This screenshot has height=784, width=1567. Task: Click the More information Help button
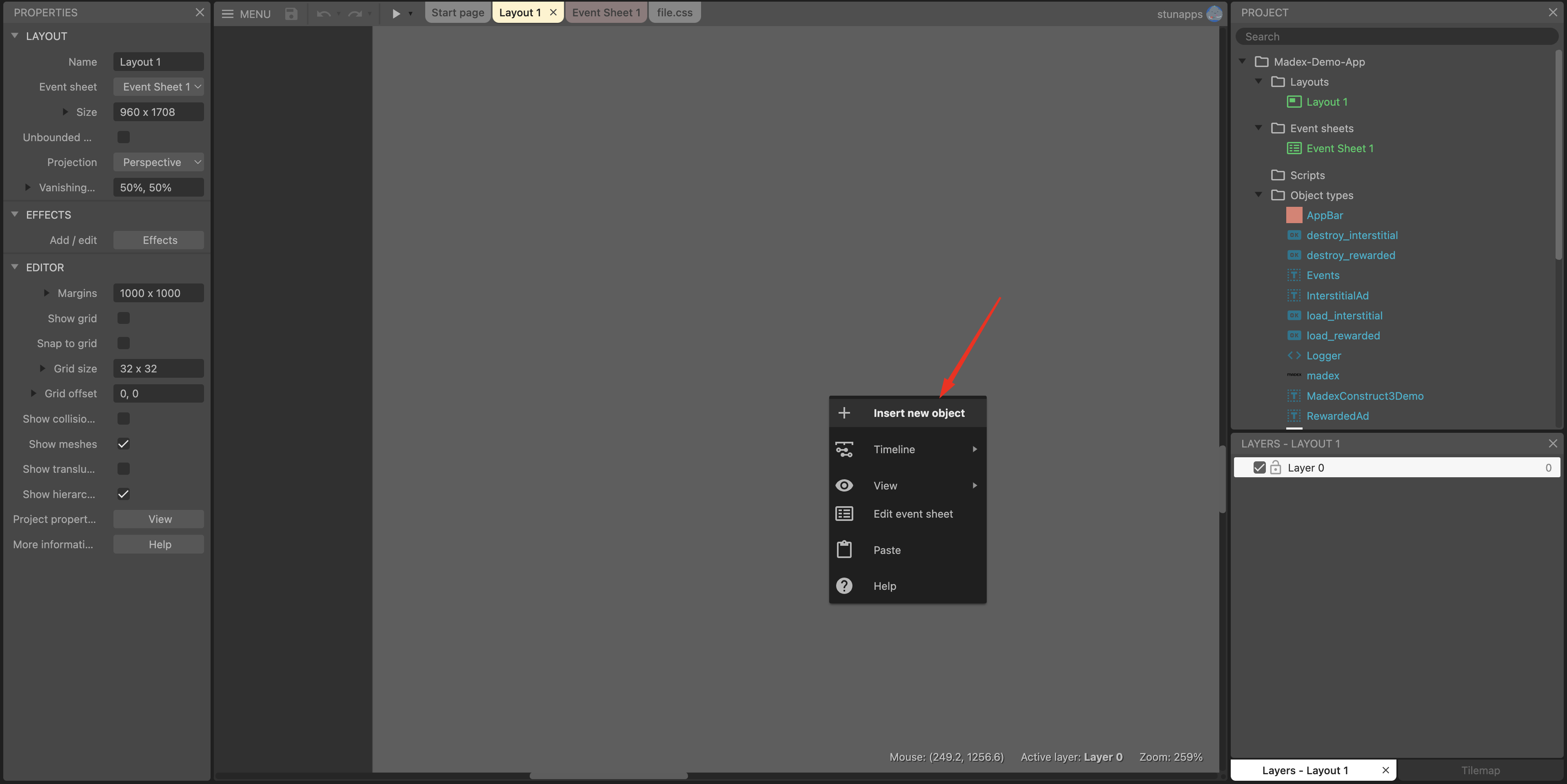tap(159, 545)
